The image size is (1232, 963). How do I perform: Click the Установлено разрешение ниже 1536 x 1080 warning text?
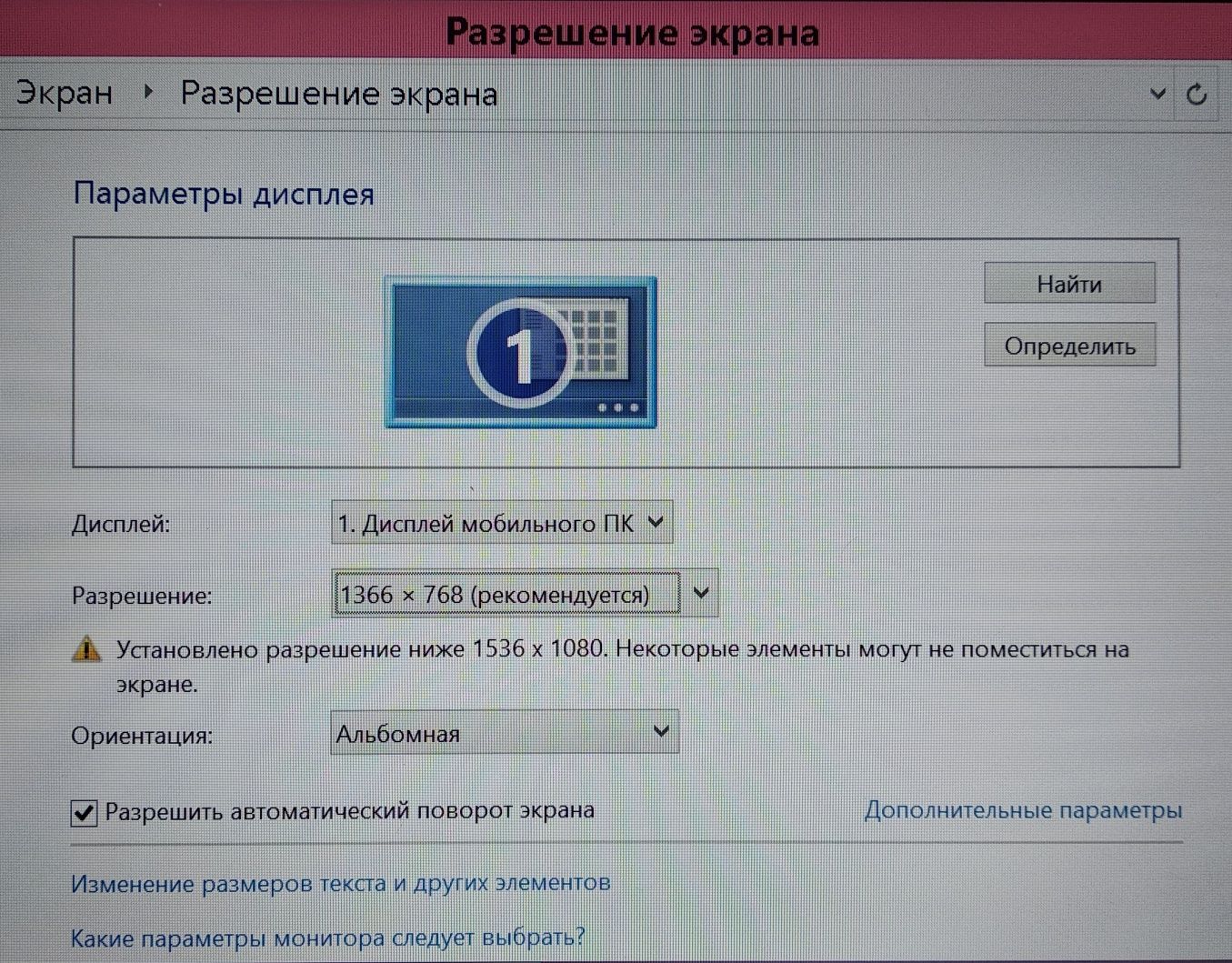coord(622,667)
